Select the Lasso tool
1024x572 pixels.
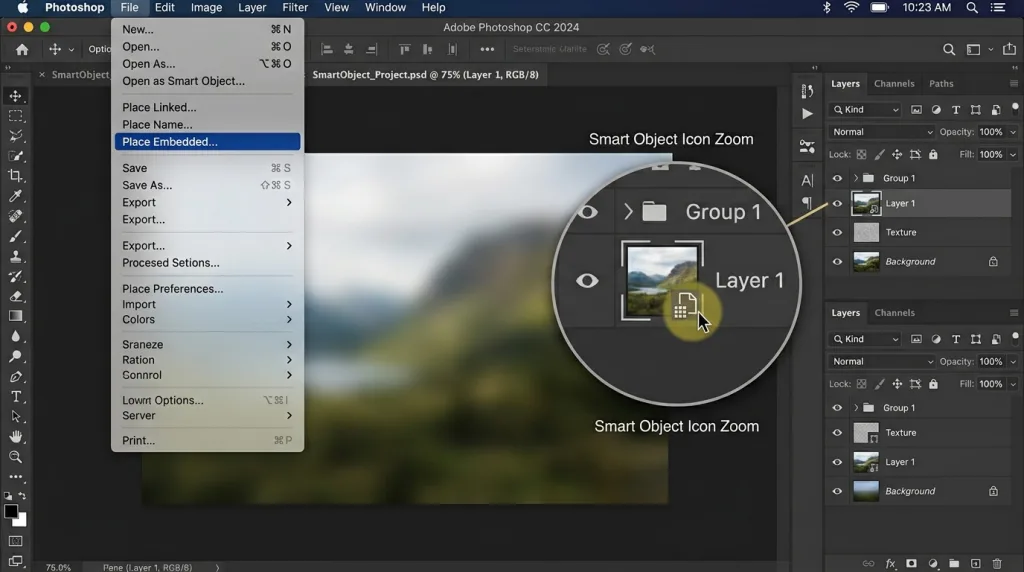tap(16, 136)
